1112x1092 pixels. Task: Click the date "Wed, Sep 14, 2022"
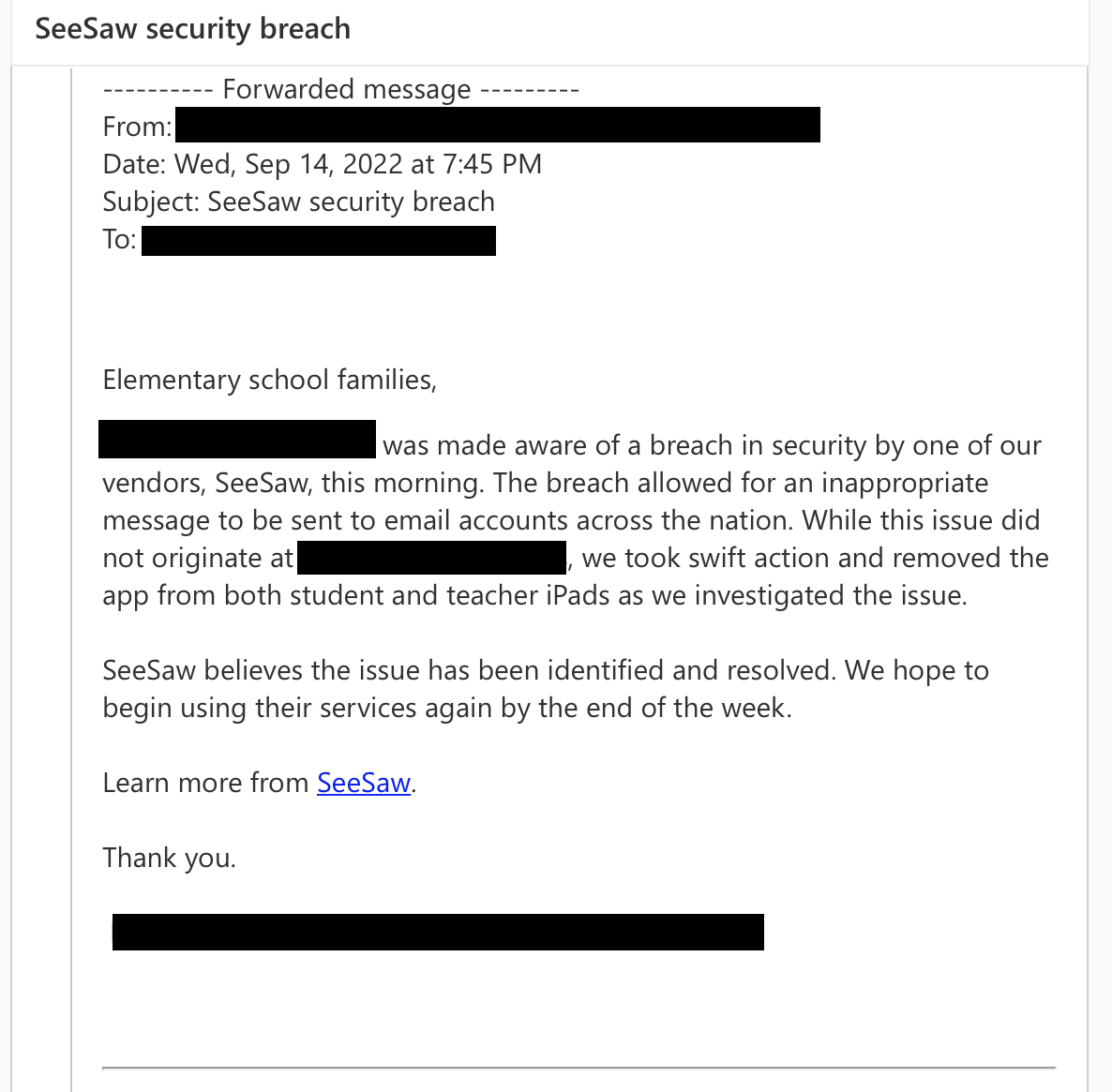(x=293, y=164)
